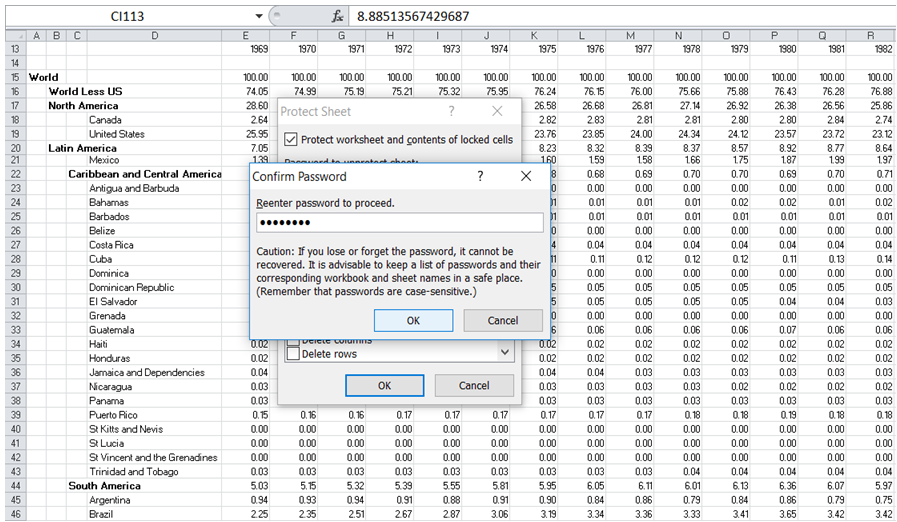
Task: Click Argentina 1972 value 0.91
Action: 404,500
